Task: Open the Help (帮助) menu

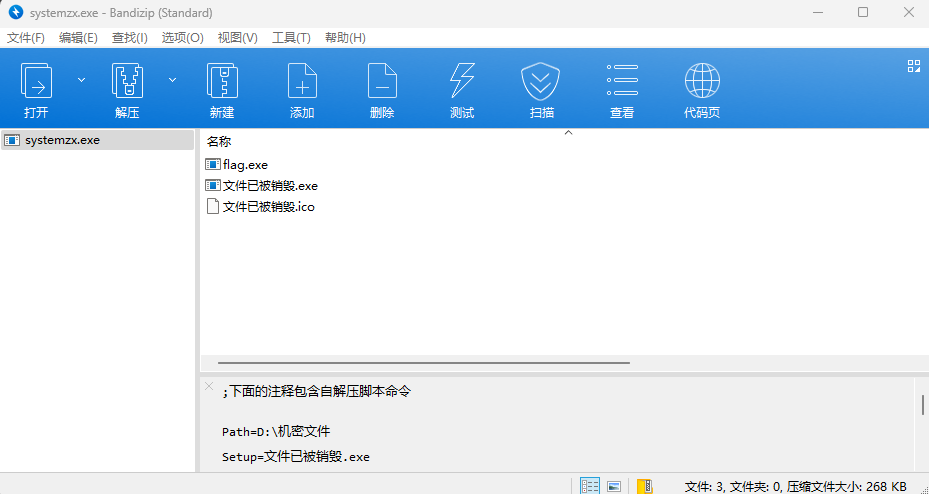Action: 345,38
